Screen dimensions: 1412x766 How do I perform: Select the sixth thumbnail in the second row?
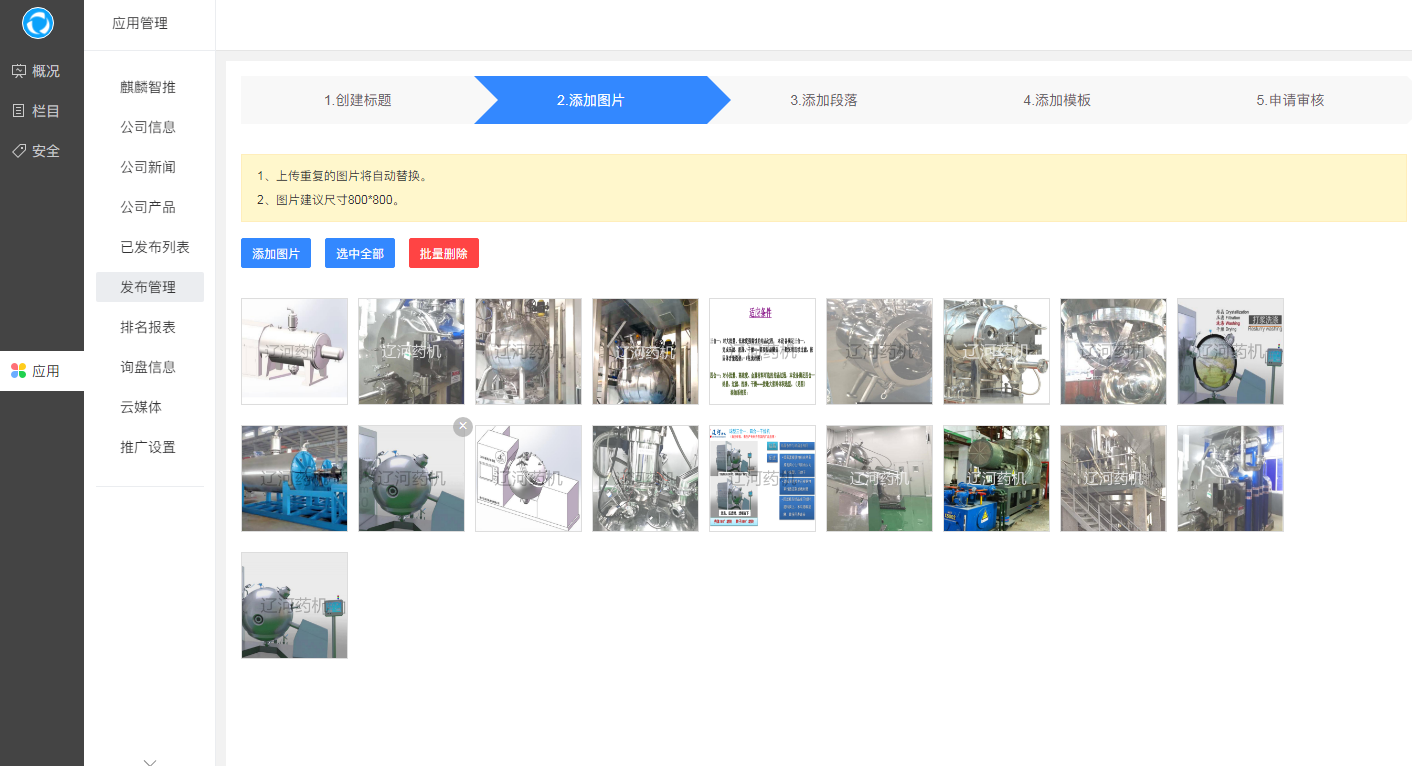tap(879, 478)
